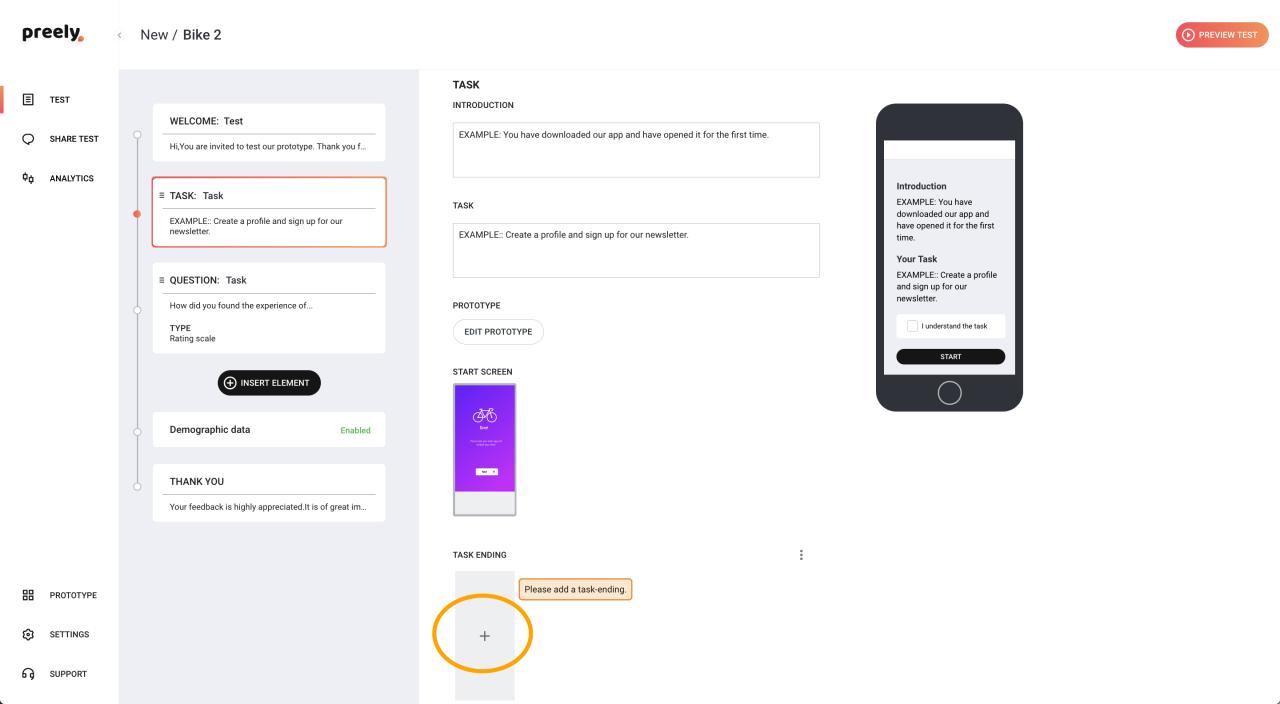This screenshot has height=704, width=1280.
Task: Click the timeline dot beside the Welcome card
Action: (x=137, y=135)
